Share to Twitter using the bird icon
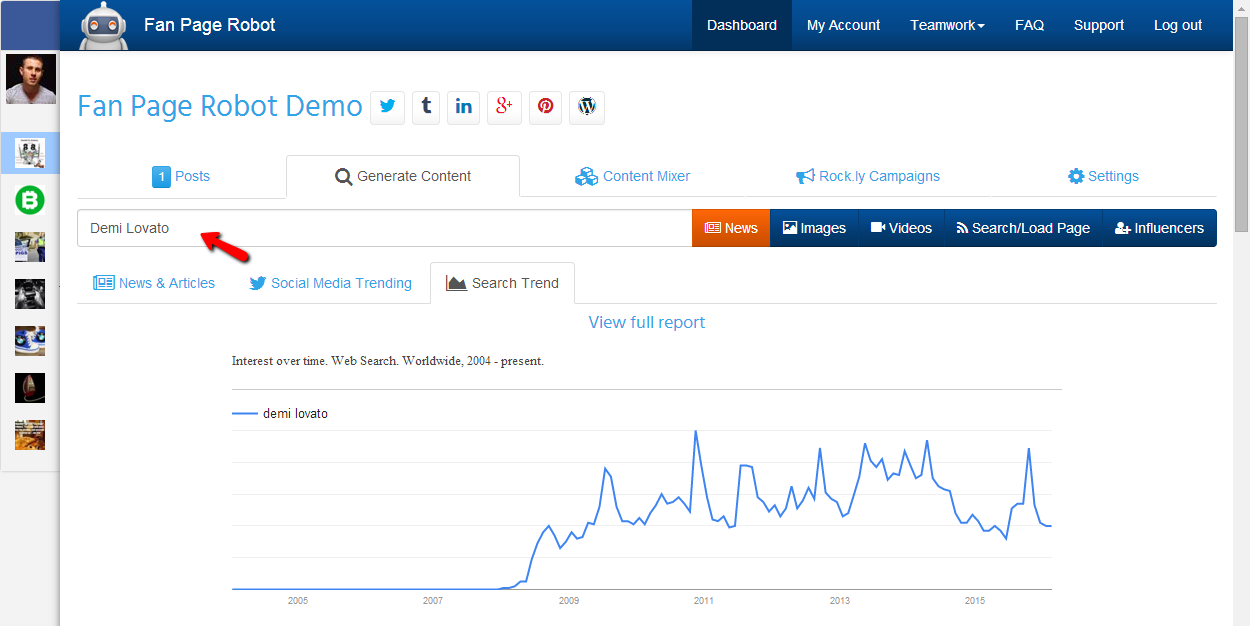The width and height of the screenshot is (1250, 626). pyautogui.click(x=388, y=107)
